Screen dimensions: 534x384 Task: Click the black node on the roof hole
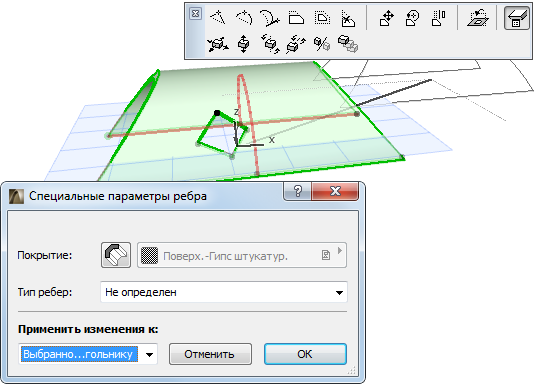pyautogui.click(x=217, y=113)
